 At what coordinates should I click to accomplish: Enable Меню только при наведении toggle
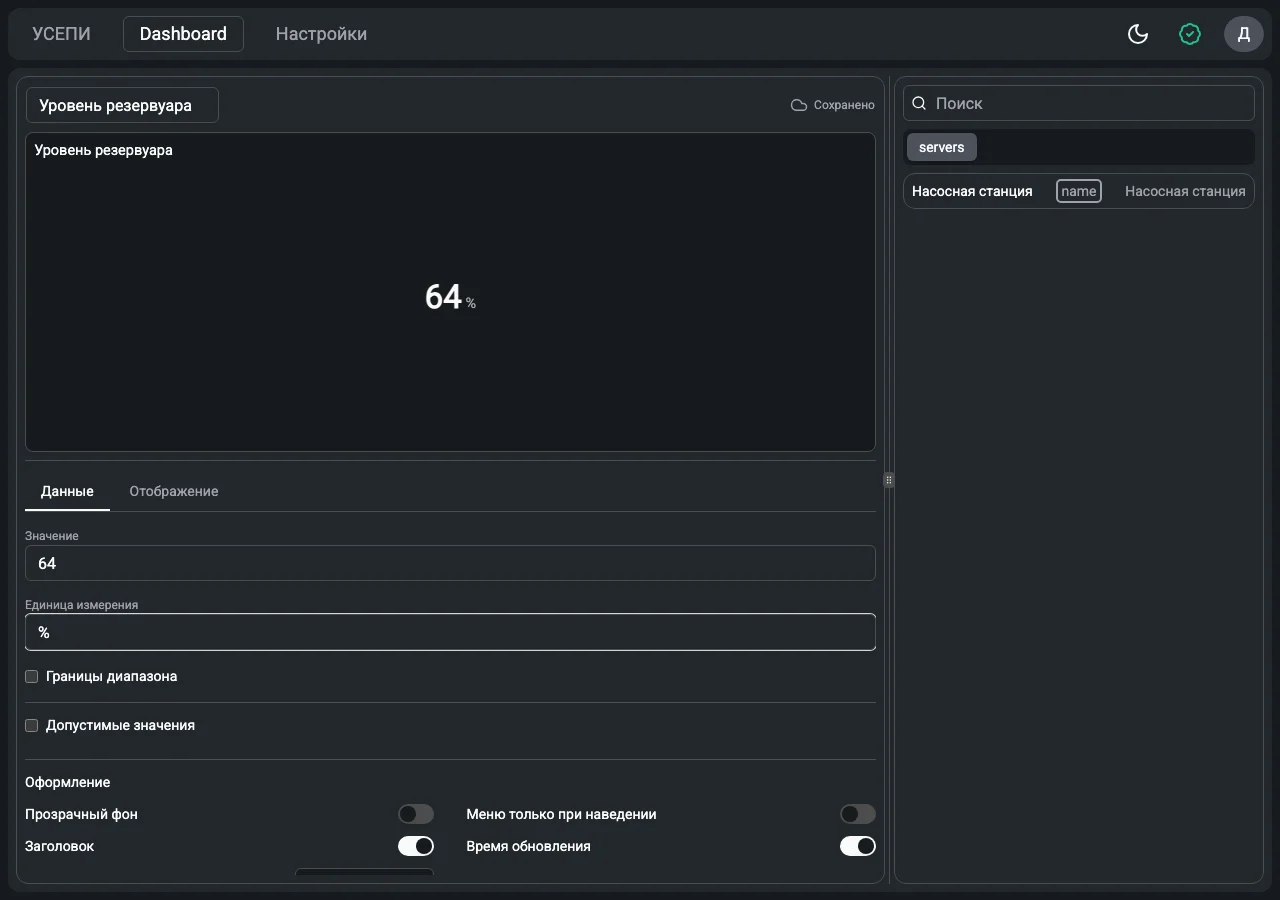(858, 814)
